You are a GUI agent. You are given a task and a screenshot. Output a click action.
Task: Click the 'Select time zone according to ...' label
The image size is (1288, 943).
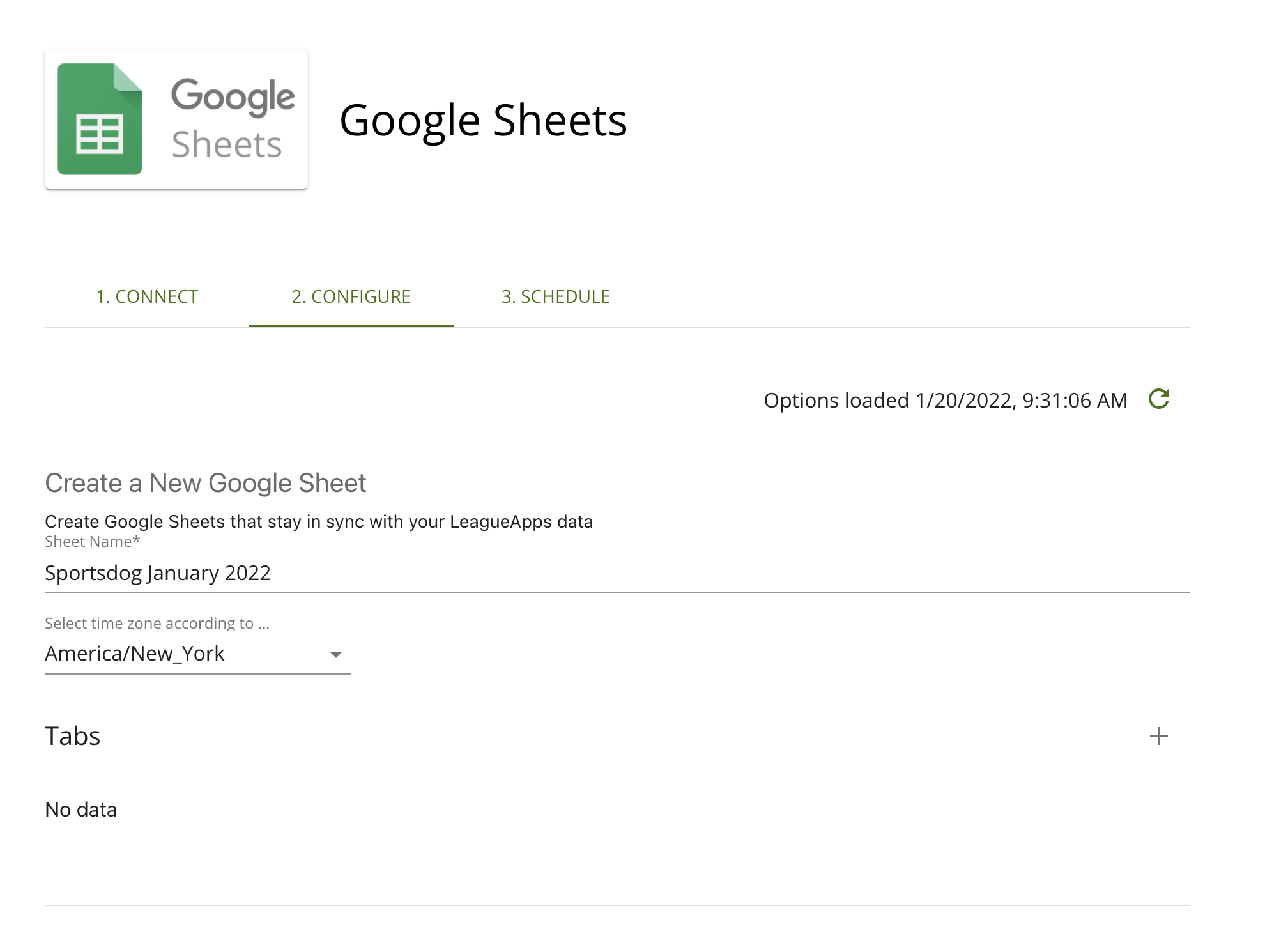pos(157,623)
